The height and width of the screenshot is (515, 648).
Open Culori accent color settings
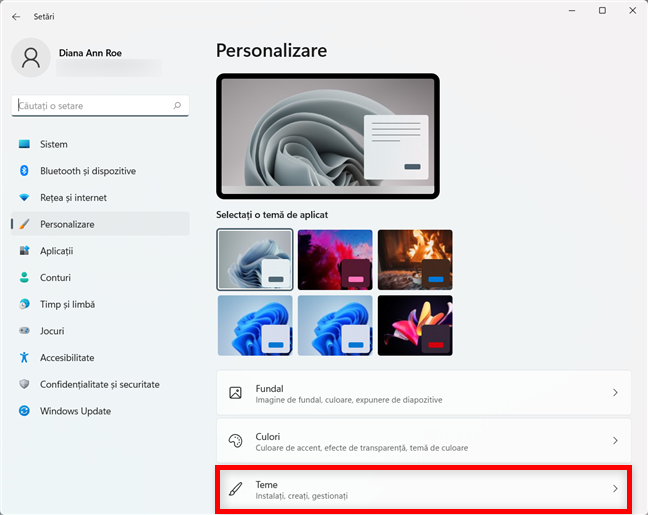(x=424, y=441)
